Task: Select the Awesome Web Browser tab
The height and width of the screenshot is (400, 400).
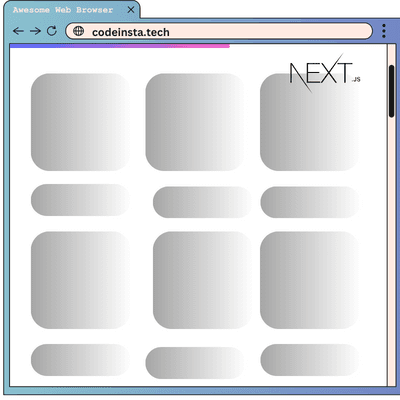Action: (x=72, y=10)
